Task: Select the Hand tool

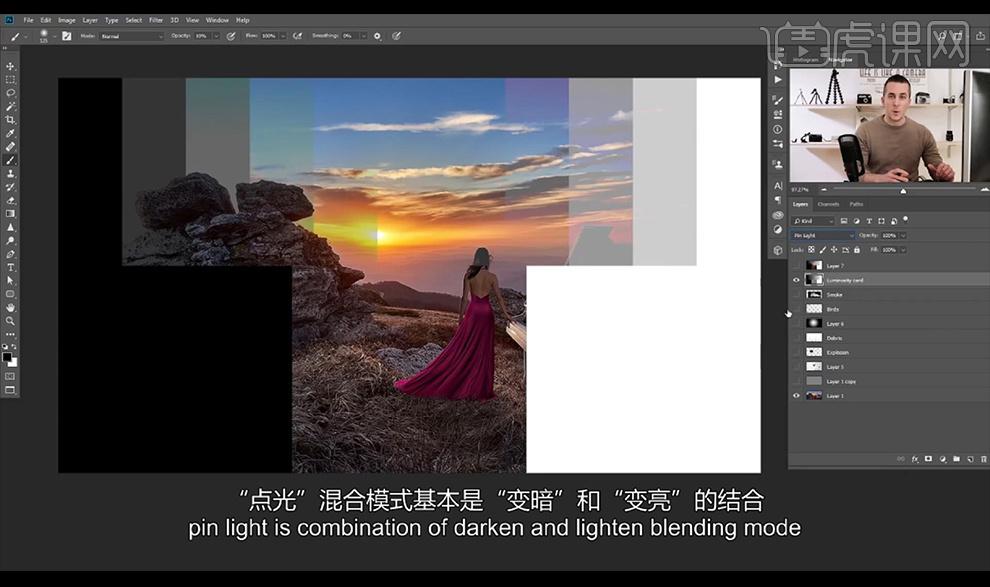Action: click(x=10, y=307)
